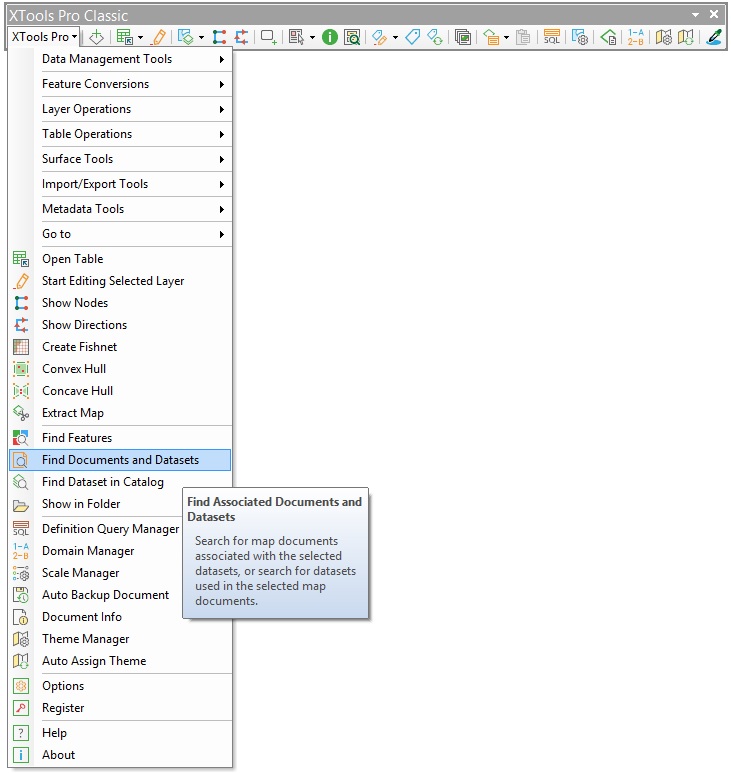Click the Add Data icon in toolbar
The width and height of the screenshot is (731, 773).
click(x=96, y=37)
